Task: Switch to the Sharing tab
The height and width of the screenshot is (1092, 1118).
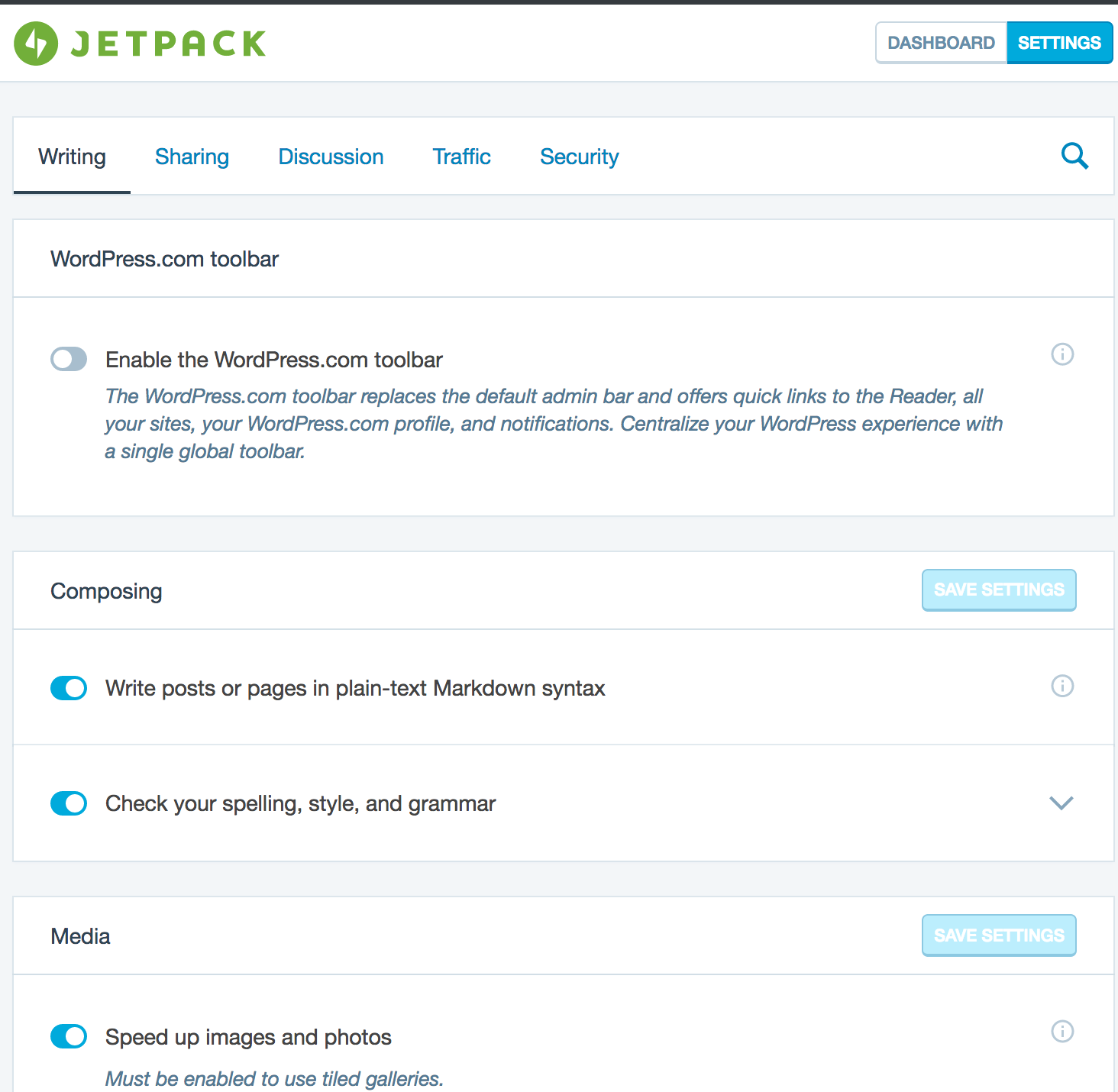Action: pyautogui.click(x=192, y=157)
